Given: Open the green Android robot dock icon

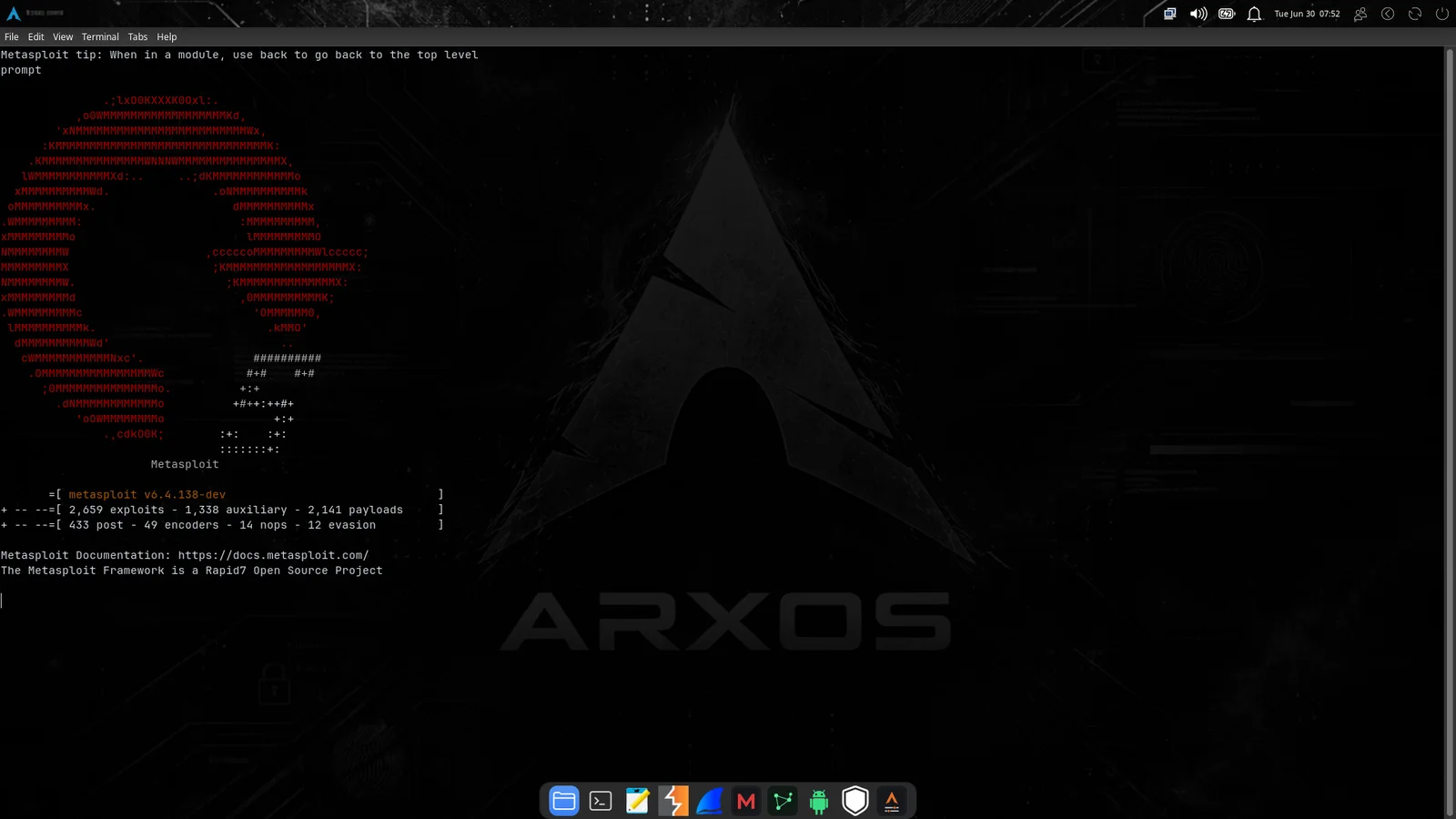Looking at the screenshot, I should tap(819, 801).
